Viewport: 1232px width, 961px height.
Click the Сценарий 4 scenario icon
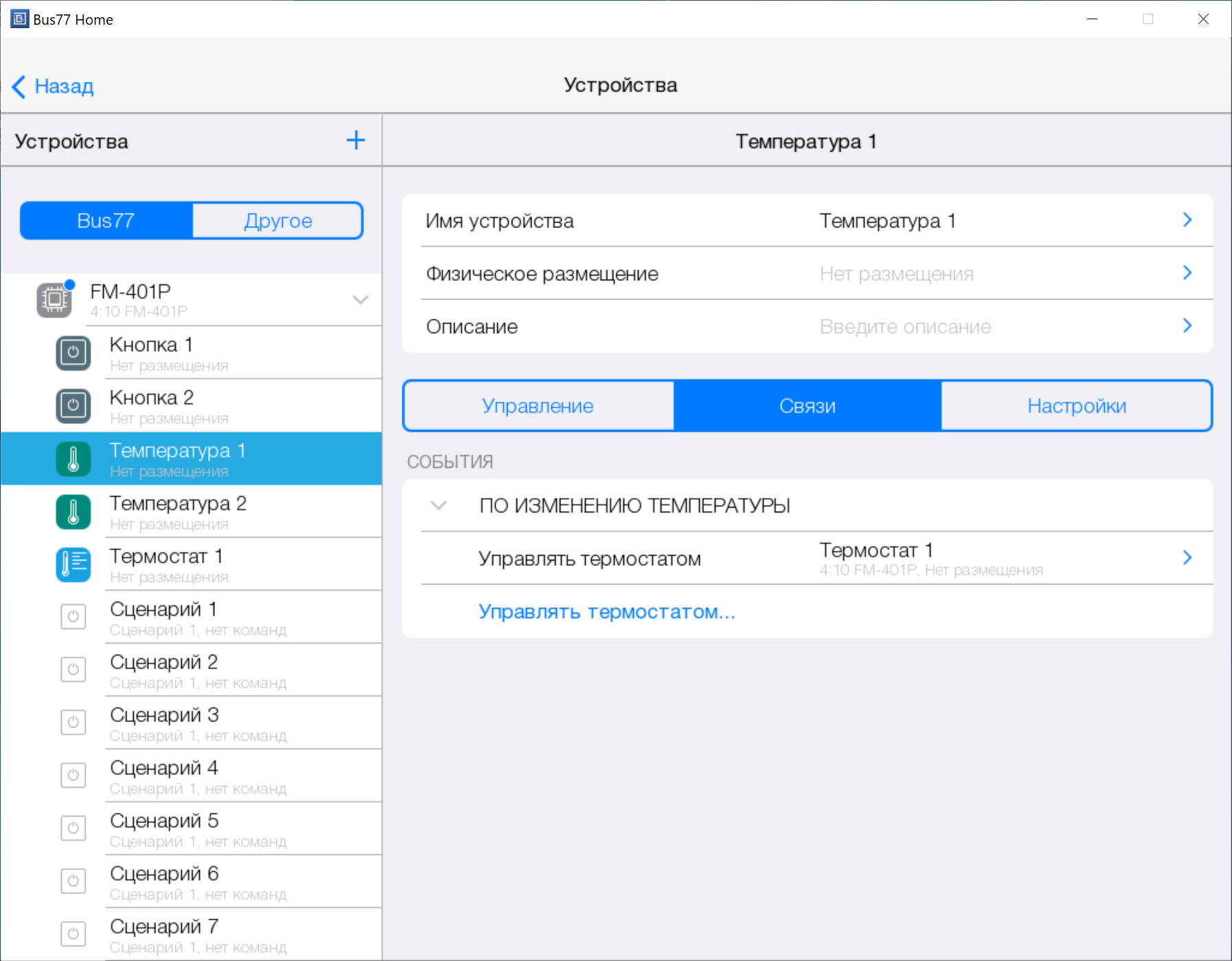coord(73,776)
